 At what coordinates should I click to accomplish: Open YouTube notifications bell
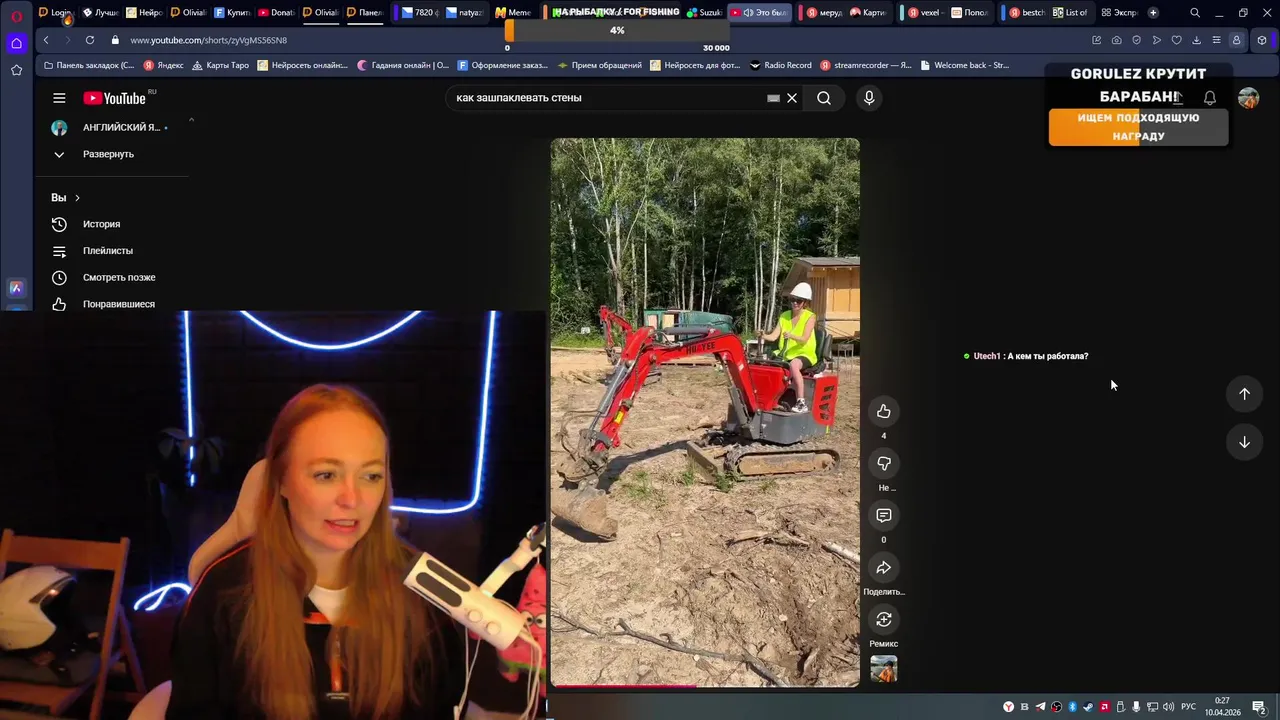click(x=1210, y=98)
